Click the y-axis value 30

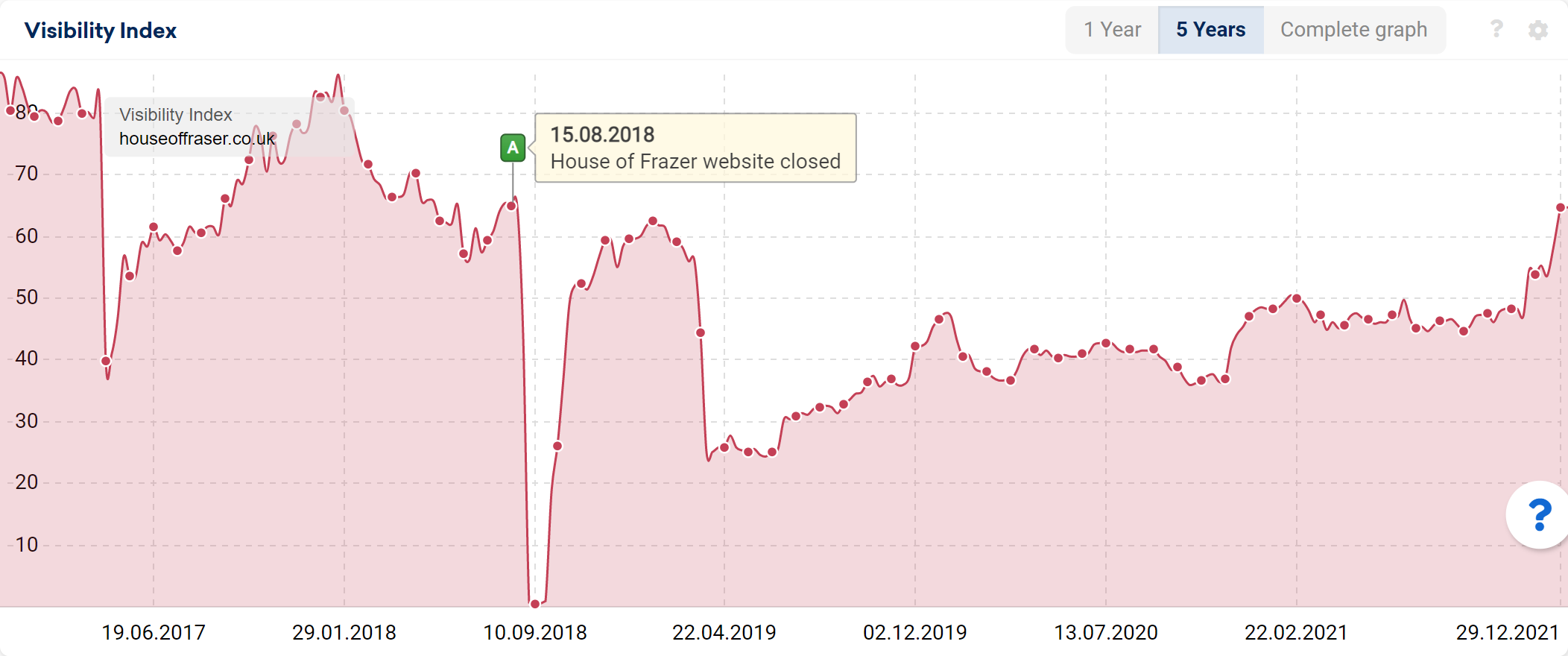click(27, 421)
